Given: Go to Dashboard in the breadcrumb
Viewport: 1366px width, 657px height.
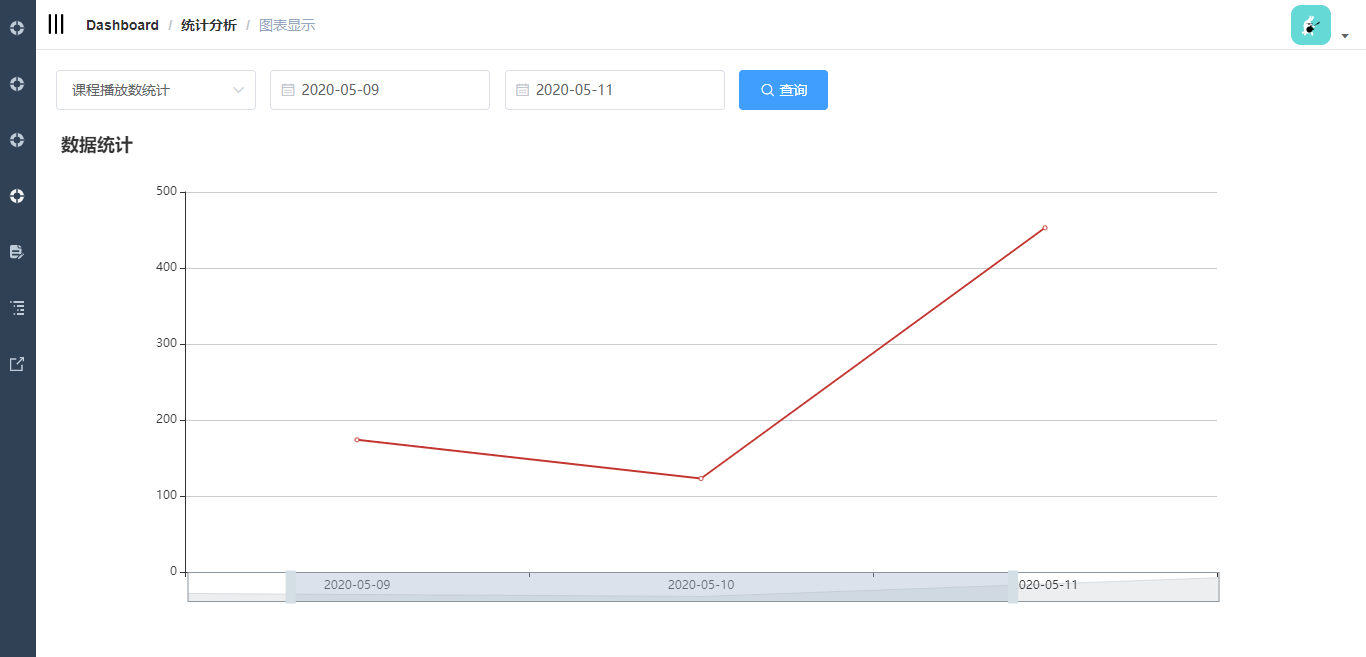Looking at the screenshot, I should tap(122, 25).
